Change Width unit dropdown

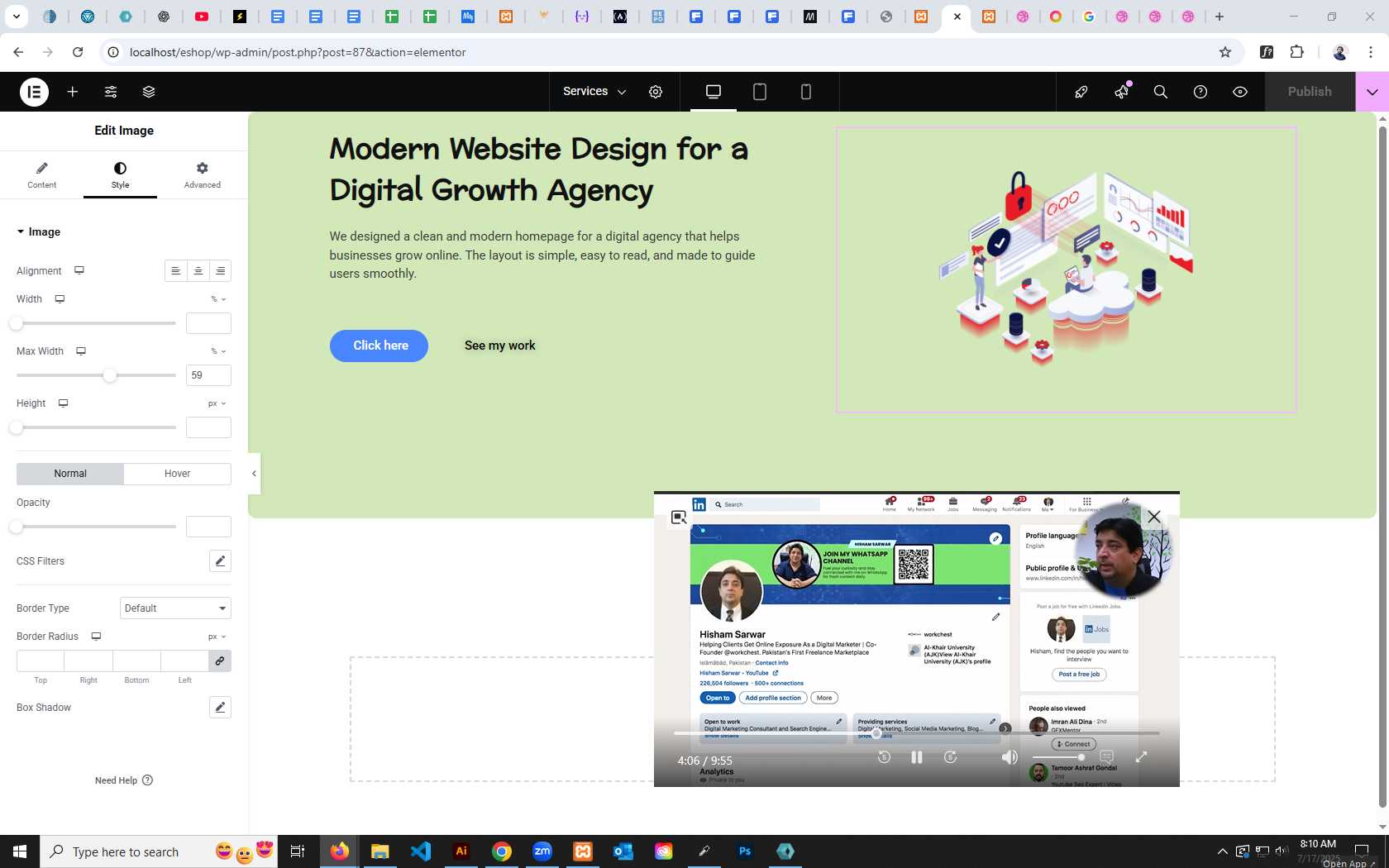tap(218, 299)
